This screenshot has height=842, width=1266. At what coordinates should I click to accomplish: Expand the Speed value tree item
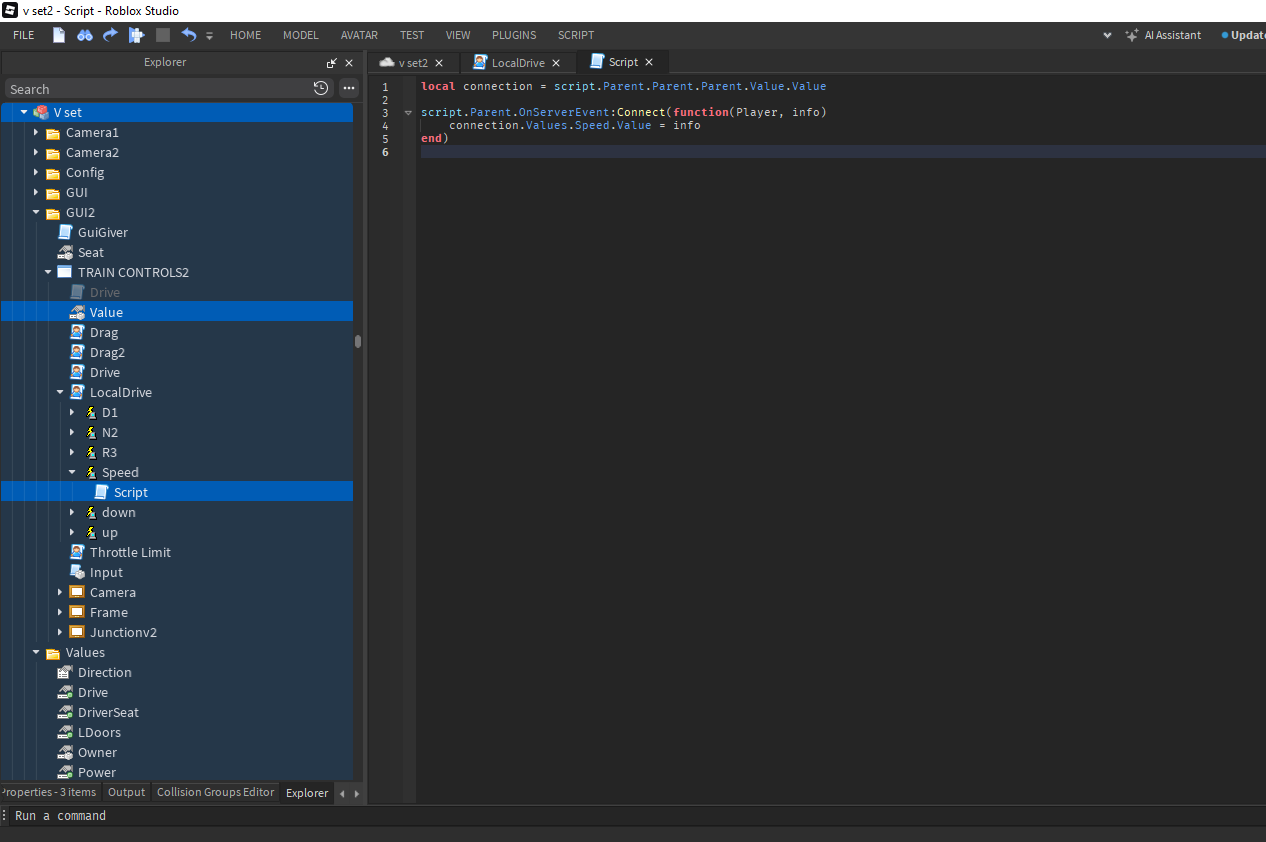[71, 472]
